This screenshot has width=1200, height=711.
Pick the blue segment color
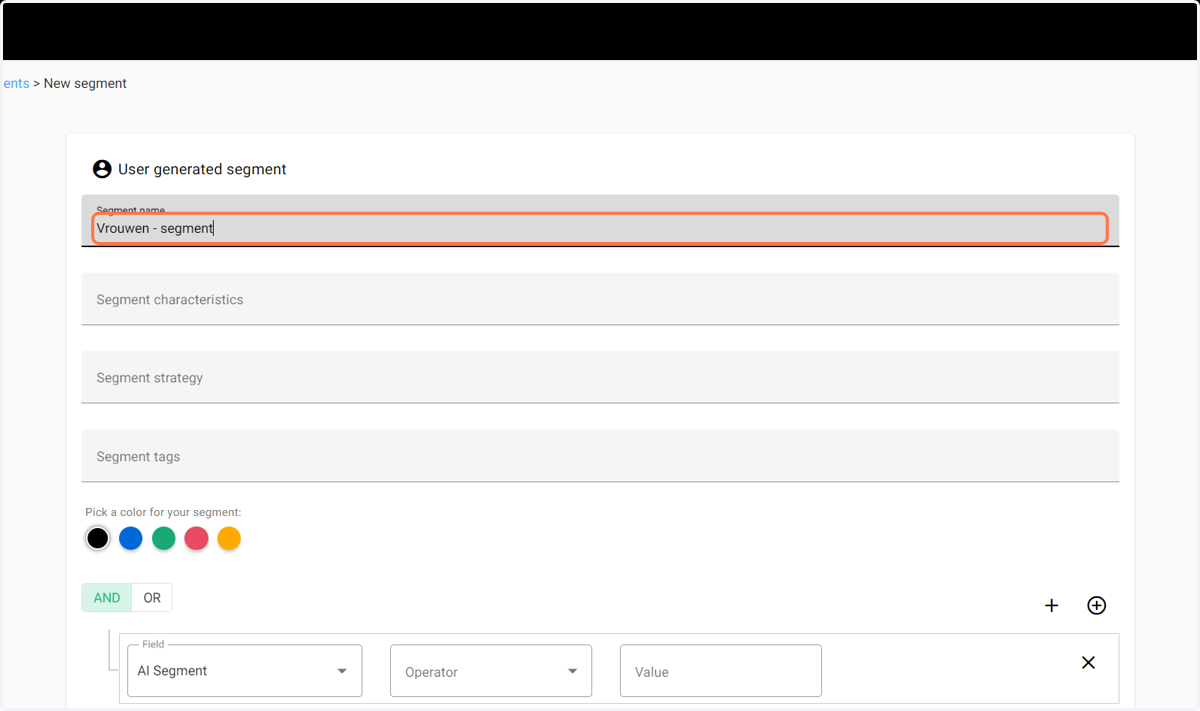pos(131,538)
